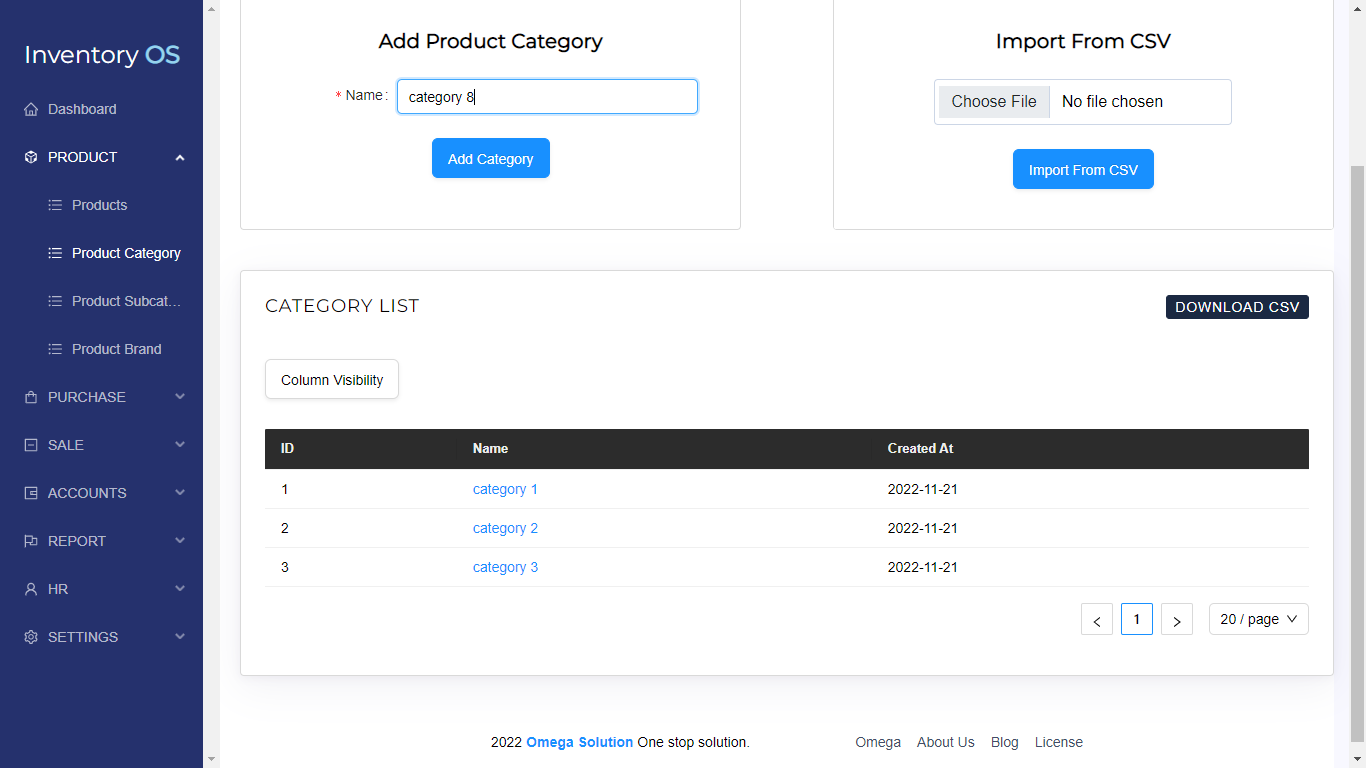Click the Dashboard home icon
The image size is (1366, 768).
pos(31,109)
